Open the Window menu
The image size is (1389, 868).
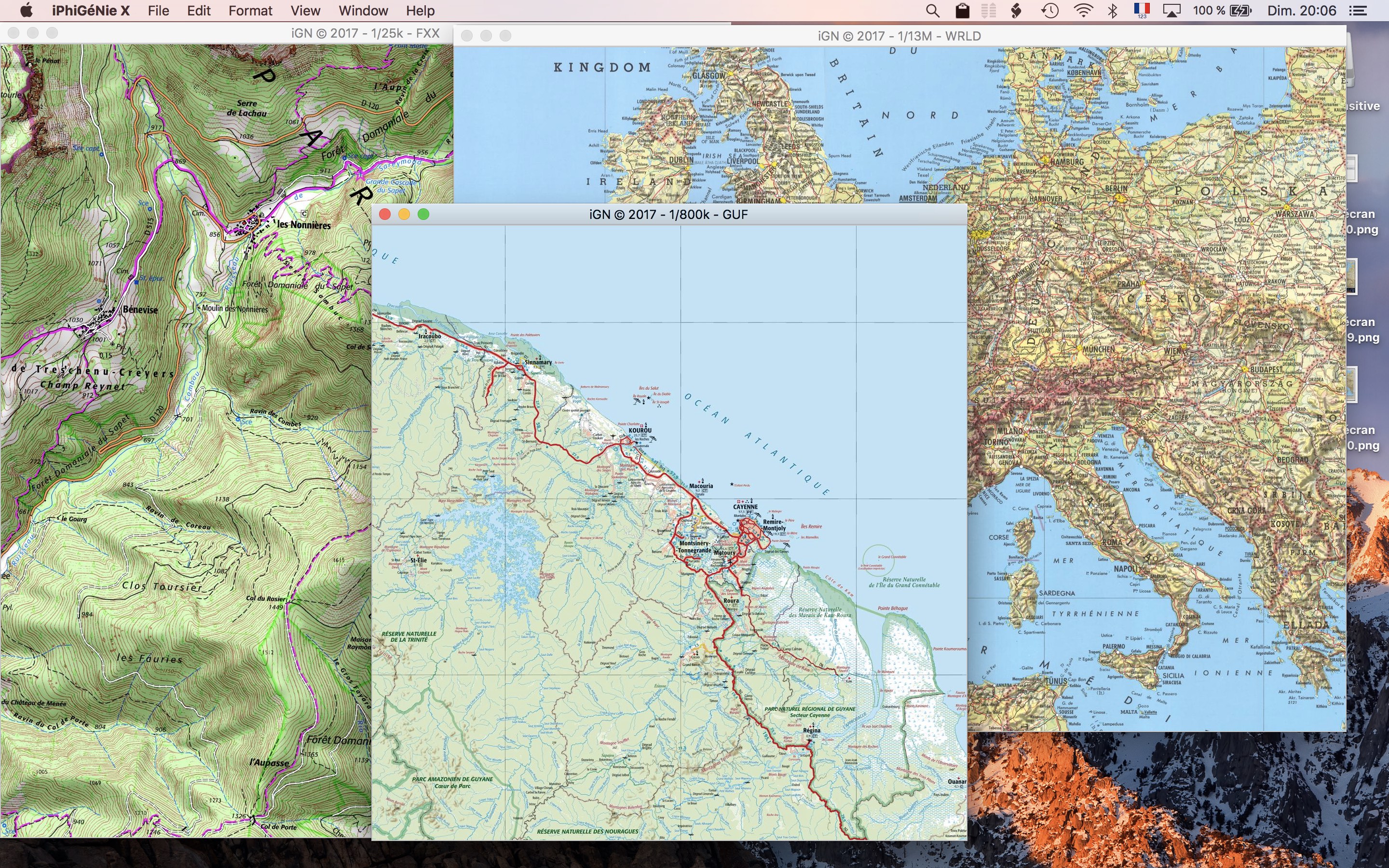point(363,10)
